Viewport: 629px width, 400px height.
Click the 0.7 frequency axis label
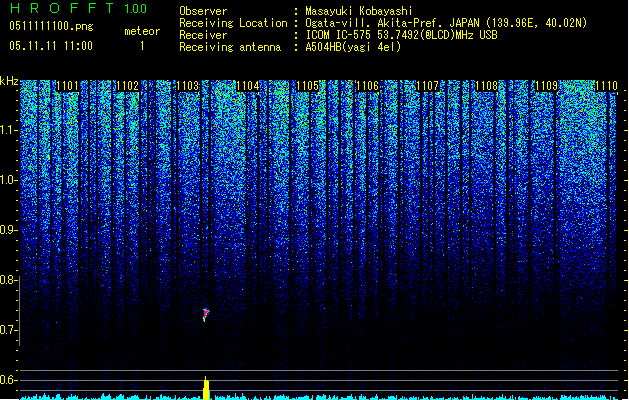coord(9,330)
